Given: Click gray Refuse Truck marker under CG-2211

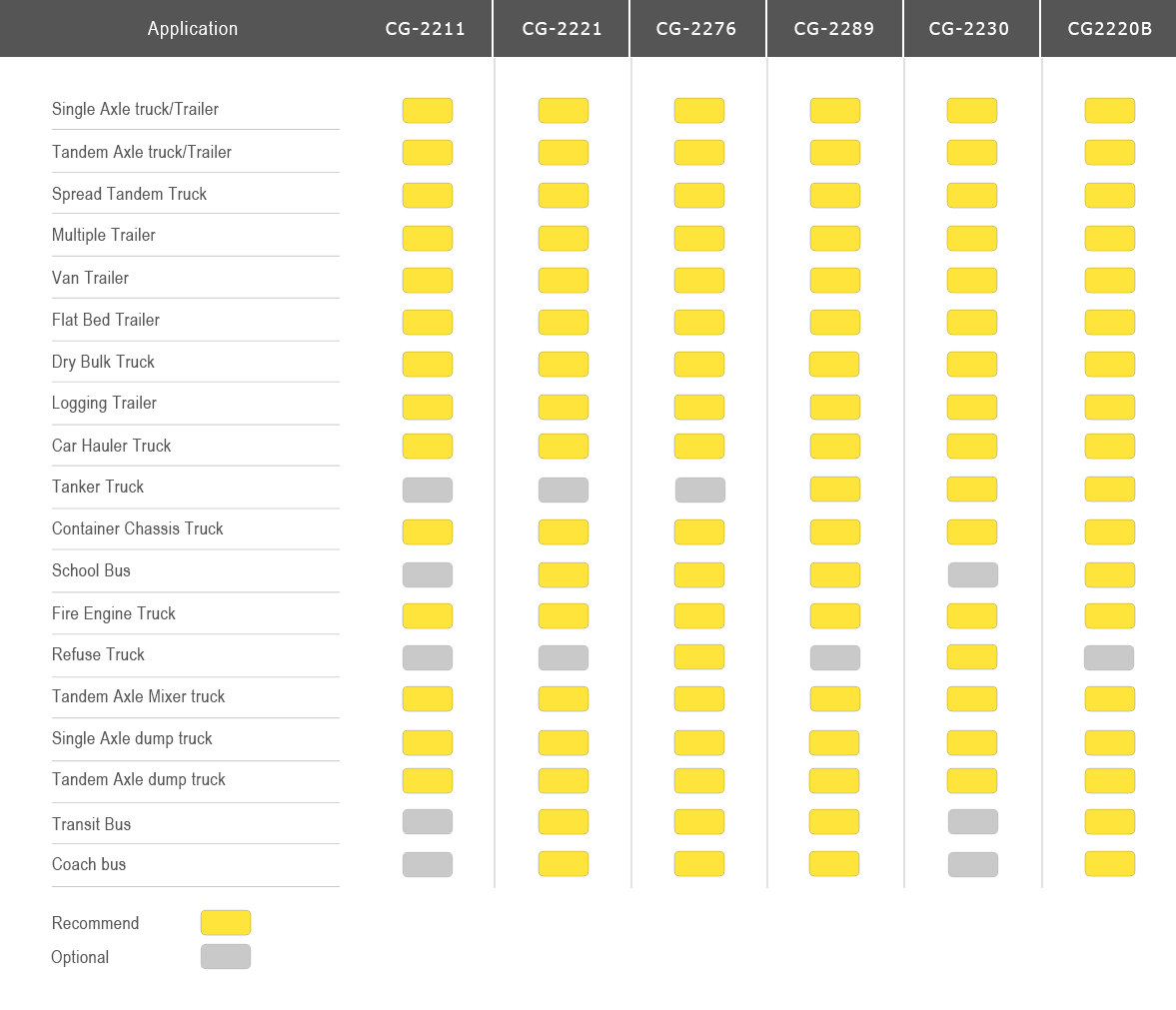Looking at the screenshot, I should click(x=428, y=657).
